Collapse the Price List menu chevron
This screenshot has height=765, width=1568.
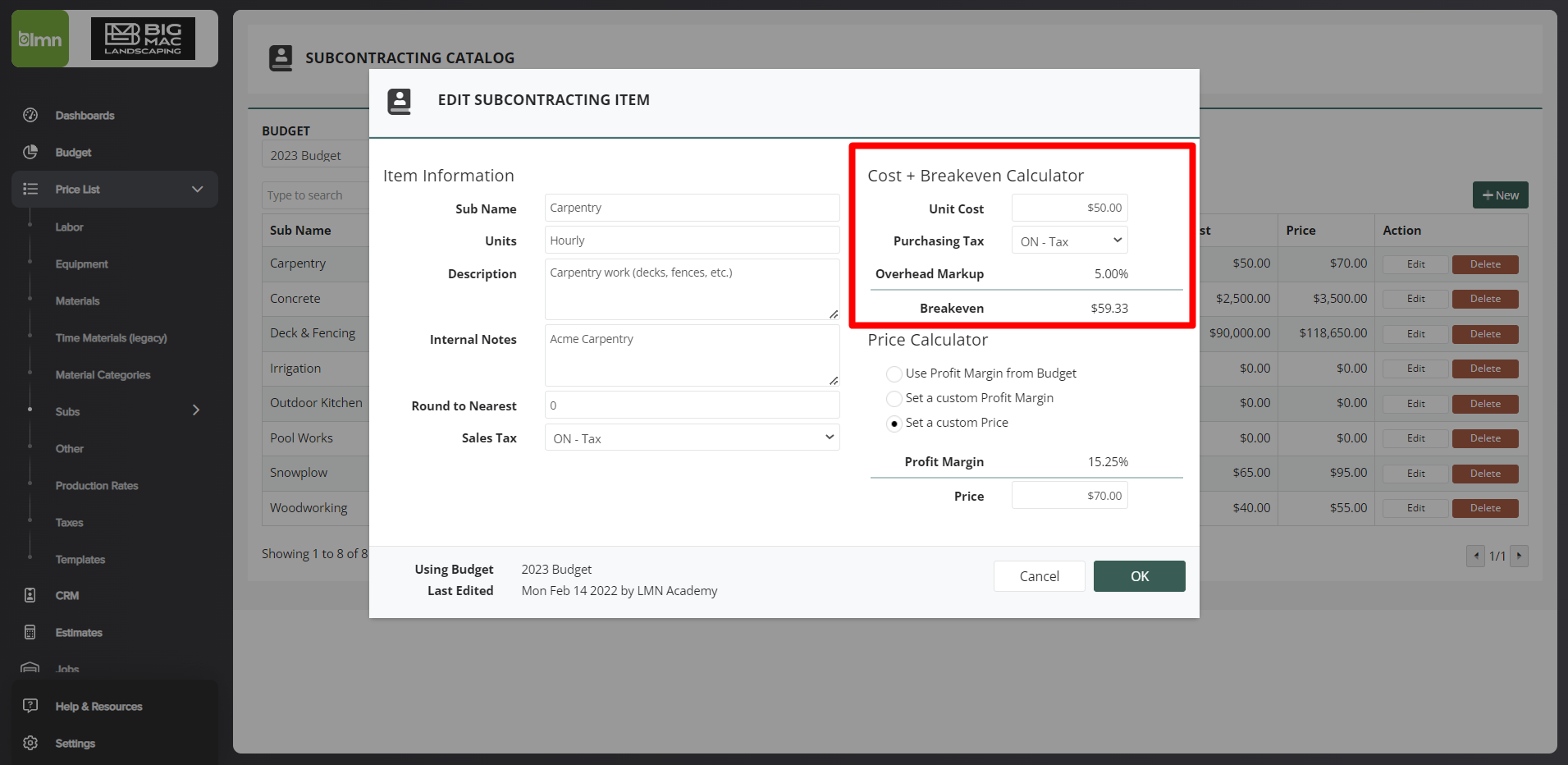pyautogui.click(x=197, y=189)
